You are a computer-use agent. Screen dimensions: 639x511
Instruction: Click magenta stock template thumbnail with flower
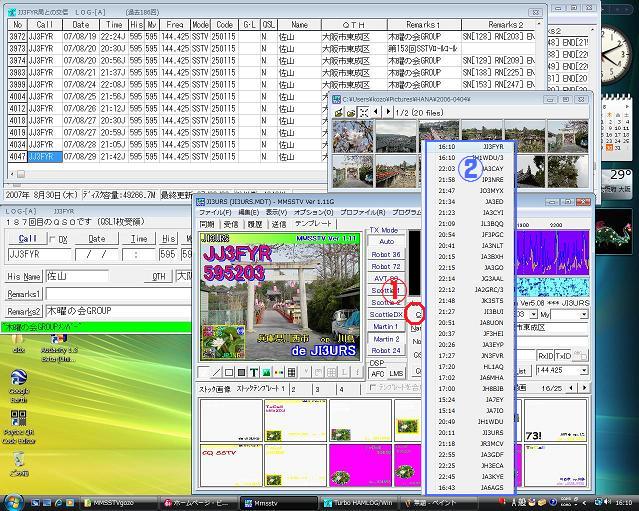(x=360, y=465)
